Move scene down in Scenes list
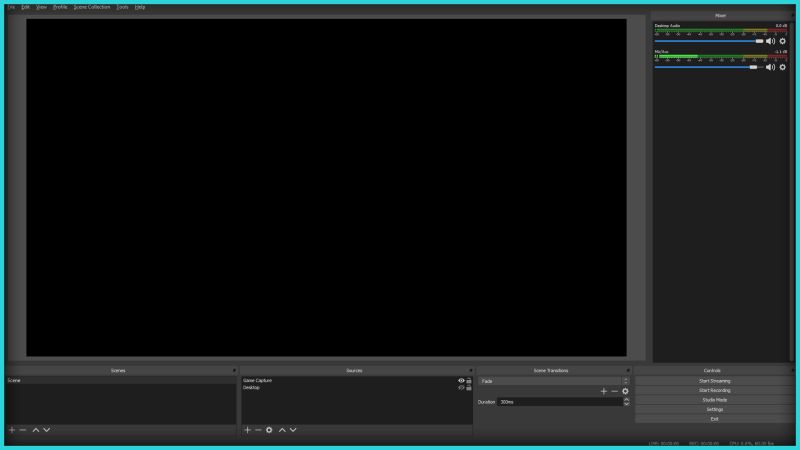The image size is (800, 450). [x=46, y=430]
